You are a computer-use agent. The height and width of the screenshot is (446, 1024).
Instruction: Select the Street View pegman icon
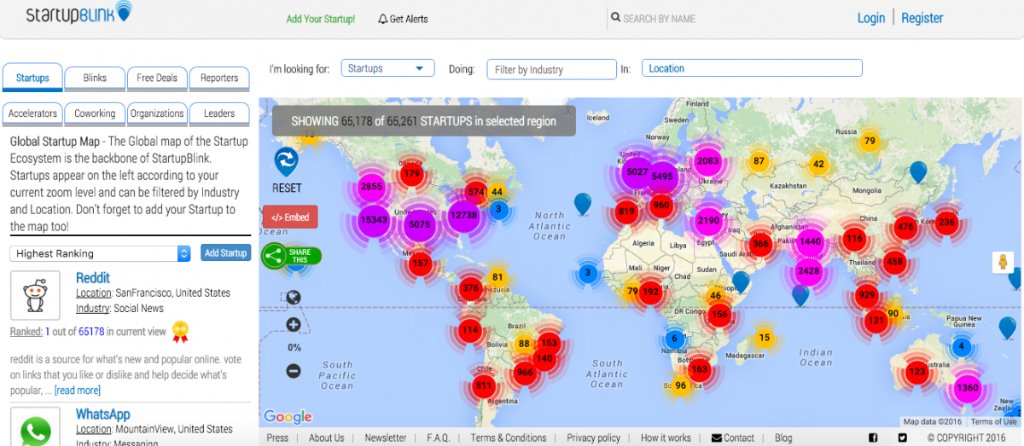pos(1002,263)
